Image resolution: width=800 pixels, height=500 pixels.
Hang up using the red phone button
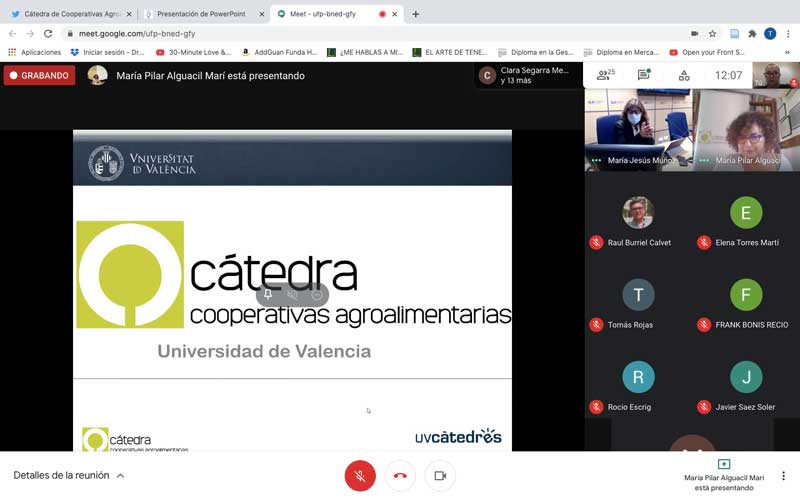(400, 476)
